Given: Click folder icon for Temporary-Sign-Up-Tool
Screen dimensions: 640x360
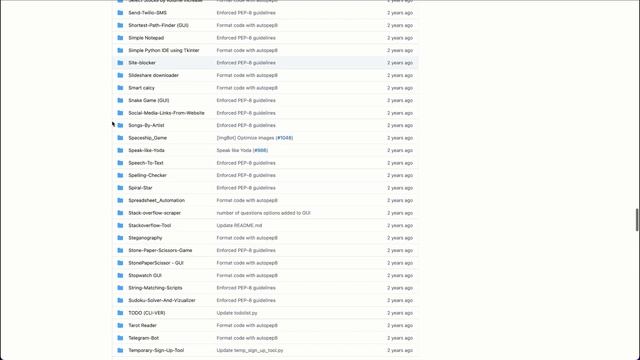Looking at the screenshot, I should pos(120,350).
